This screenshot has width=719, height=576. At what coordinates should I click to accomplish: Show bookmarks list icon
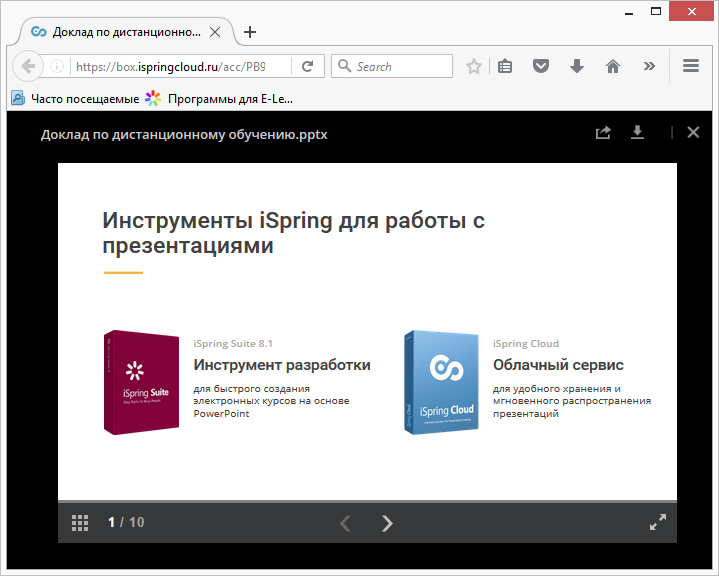[x=505, y=66]
